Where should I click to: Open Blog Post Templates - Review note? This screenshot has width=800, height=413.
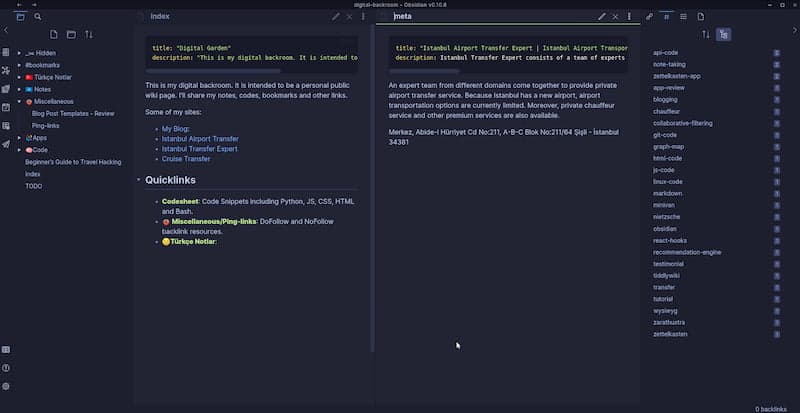click(73, 114)
